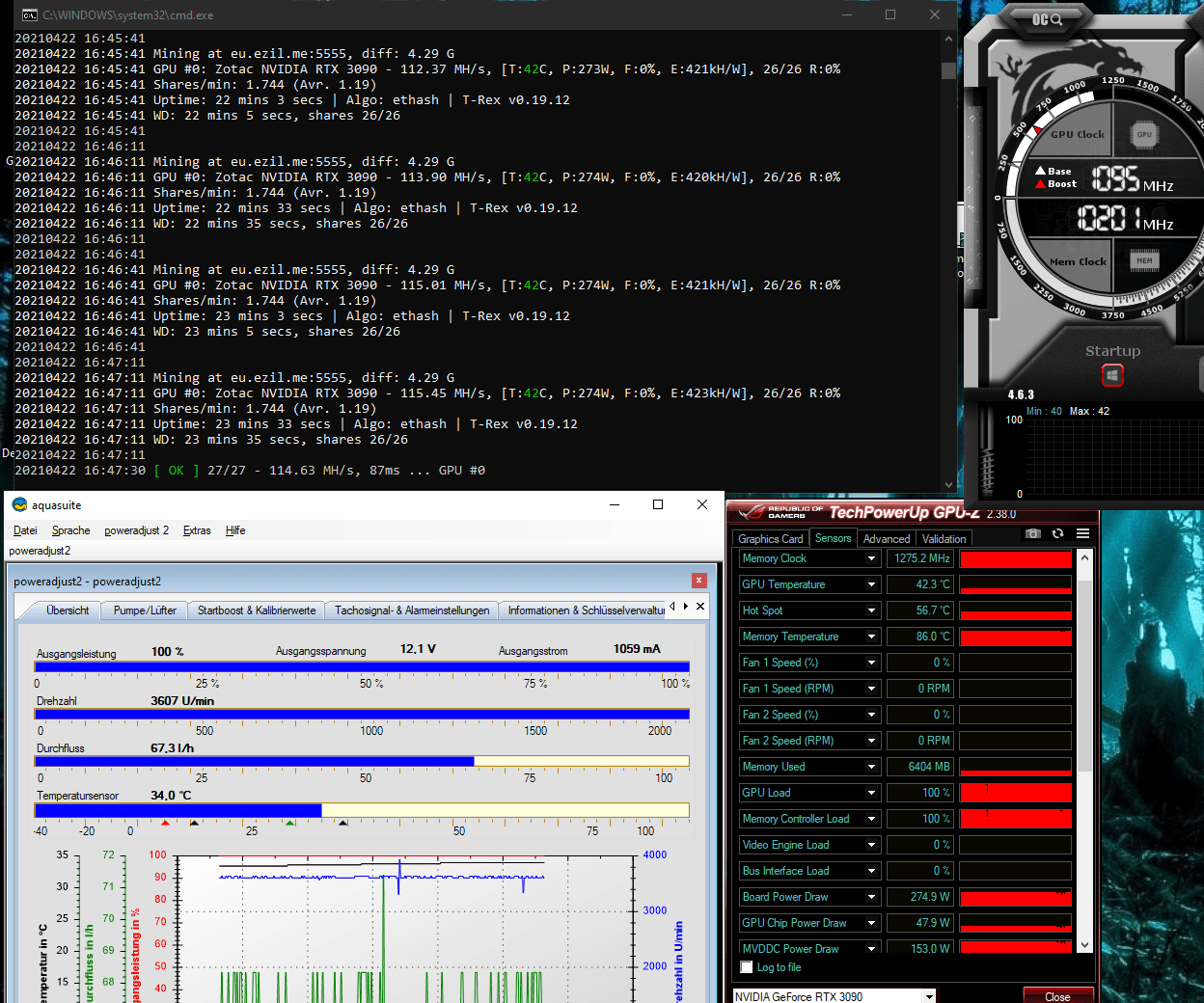Screen dimensions: 1204x1003
Task: Open the GPU Load sensor dropdown
Action: [x=872, y=793]
